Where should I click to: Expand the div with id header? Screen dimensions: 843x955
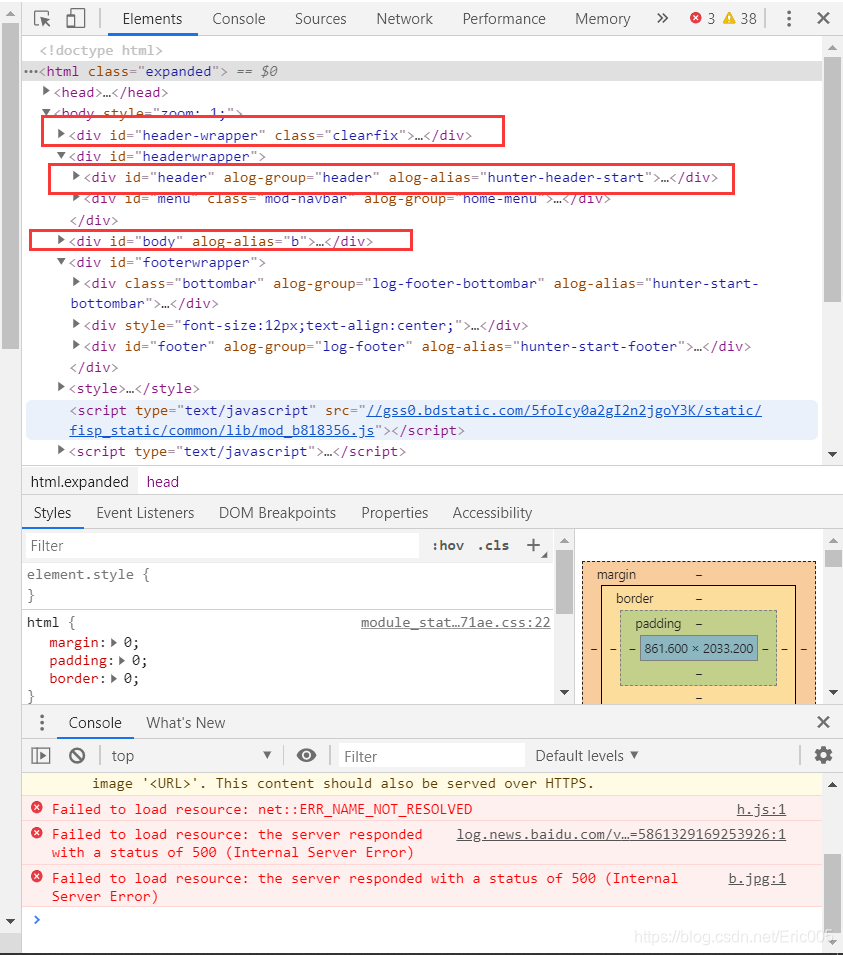[x=76, y=177]
